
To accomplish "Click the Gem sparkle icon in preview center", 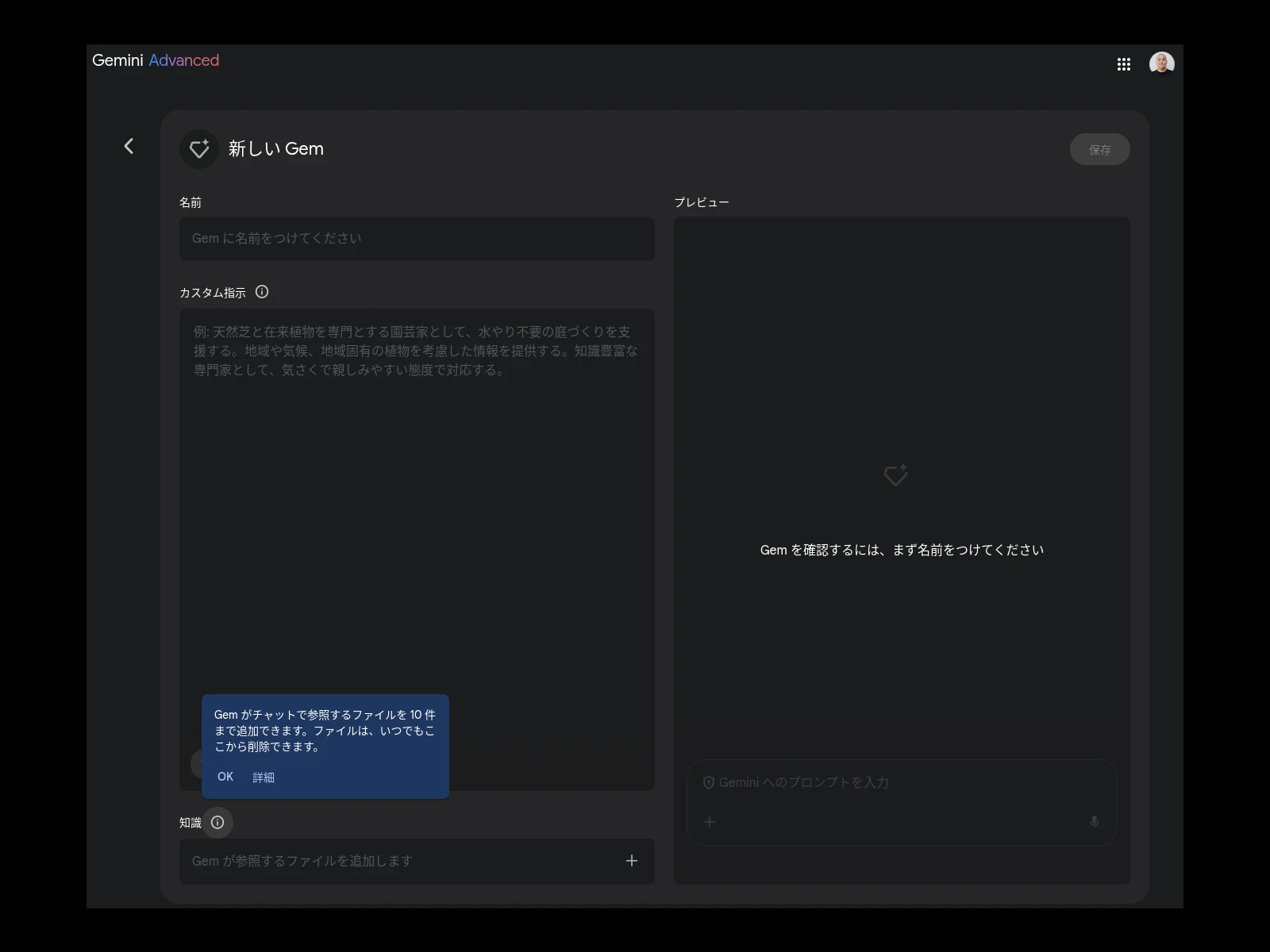I will [895, 475].
